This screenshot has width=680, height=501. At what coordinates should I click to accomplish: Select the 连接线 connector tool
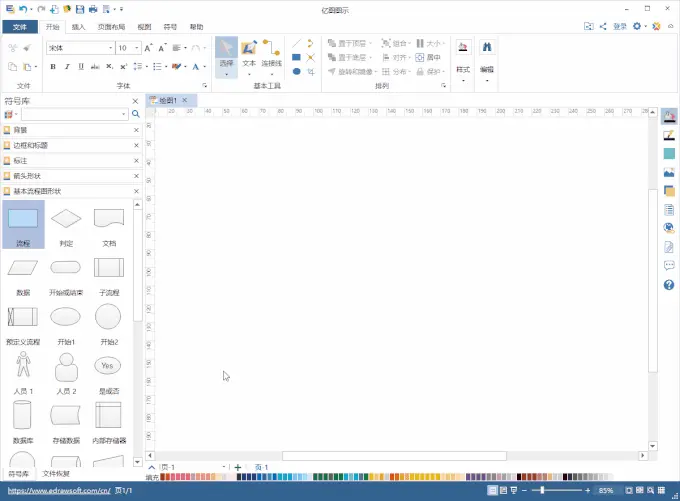click(x=271, y=57)
